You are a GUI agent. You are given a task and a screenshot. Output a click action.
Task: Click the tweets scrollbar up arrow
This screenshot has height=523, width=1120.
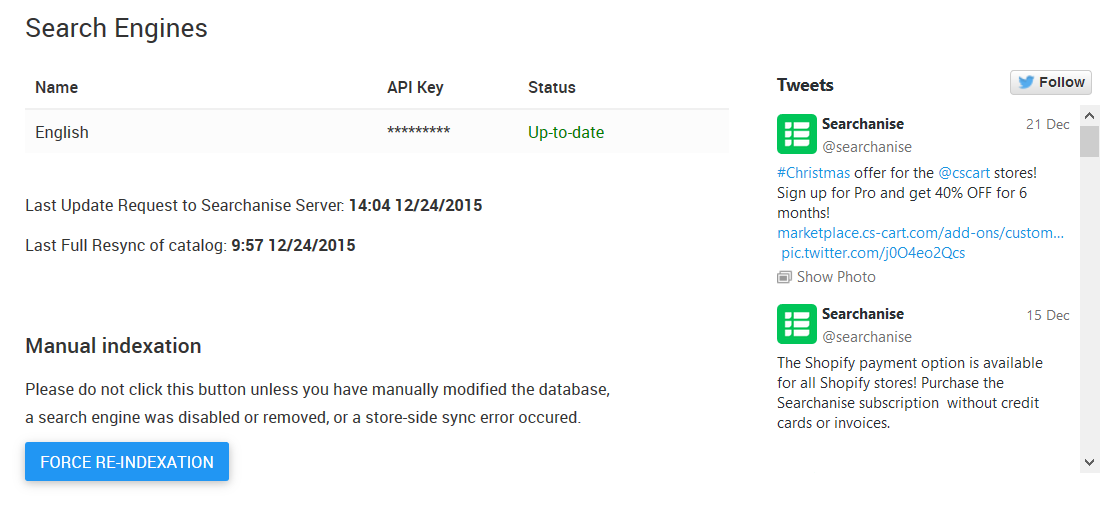pyautogui.click(x=1089, y=115)
